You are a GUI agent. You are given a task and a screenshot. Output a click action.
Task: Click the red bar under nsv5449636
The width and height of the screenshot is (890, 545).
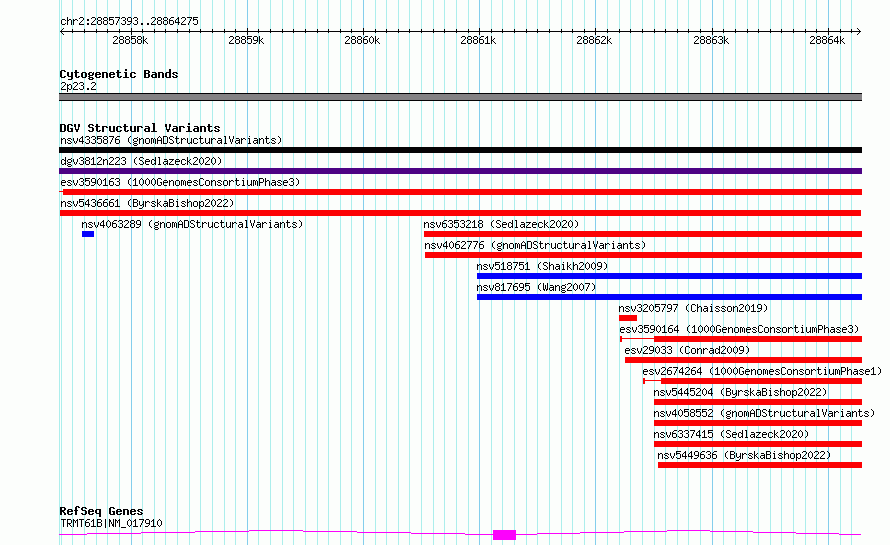tap(760, 465)
